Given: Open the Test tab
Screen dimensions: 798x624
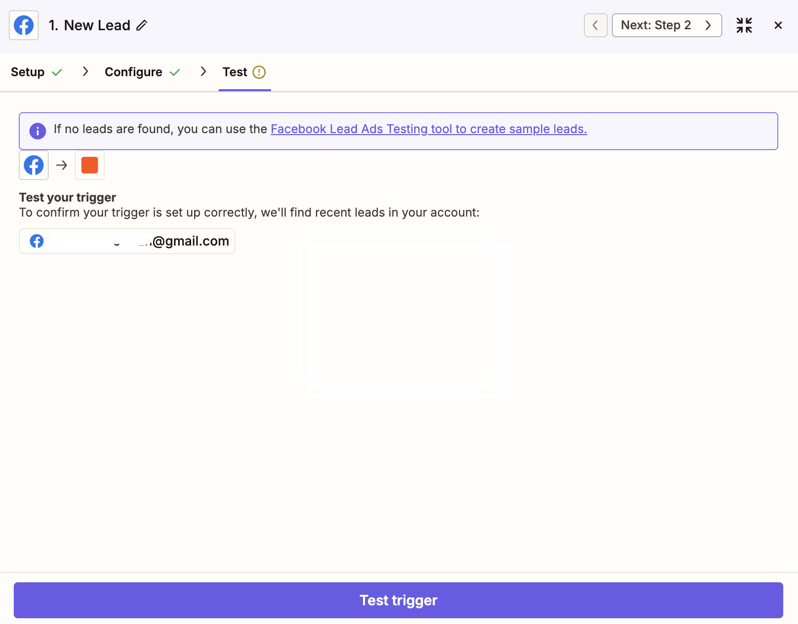Looking at the screenshot, I should tap(244, 72).
